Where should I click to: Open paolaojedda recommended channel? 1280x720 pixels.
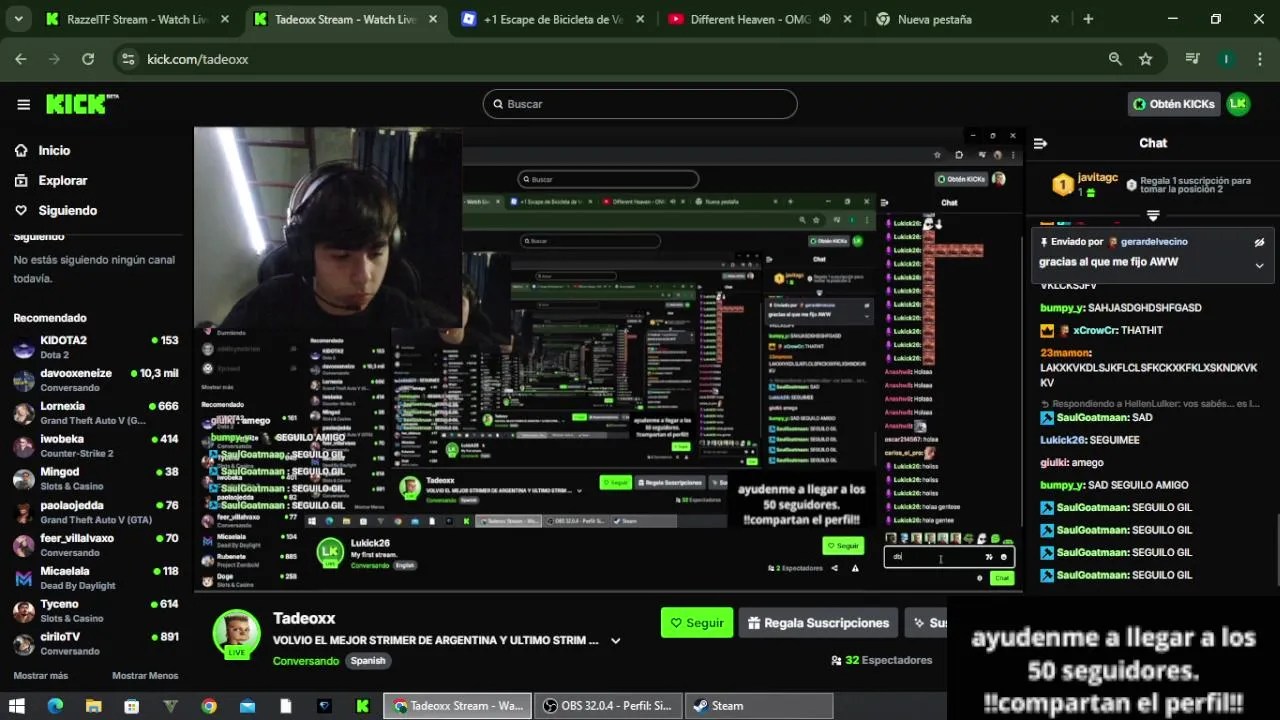click(96, 512)
